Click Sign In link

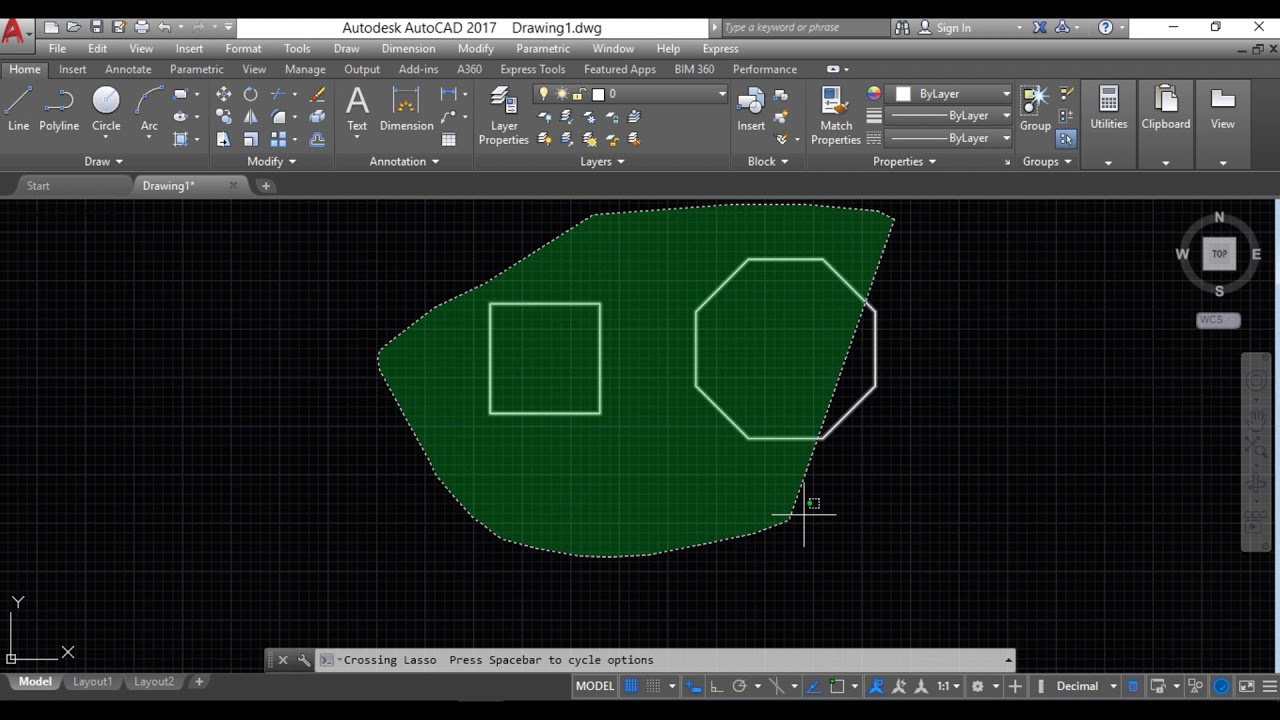point(953,28)
